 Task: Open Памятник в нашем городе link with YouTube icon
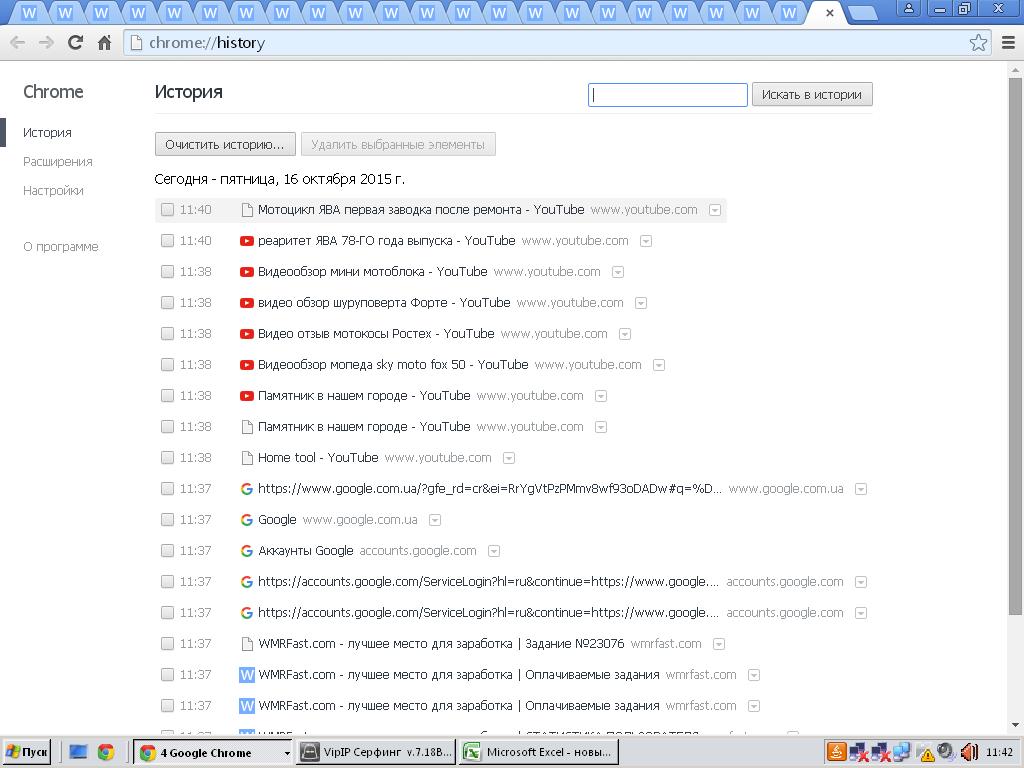click(364, 396)
